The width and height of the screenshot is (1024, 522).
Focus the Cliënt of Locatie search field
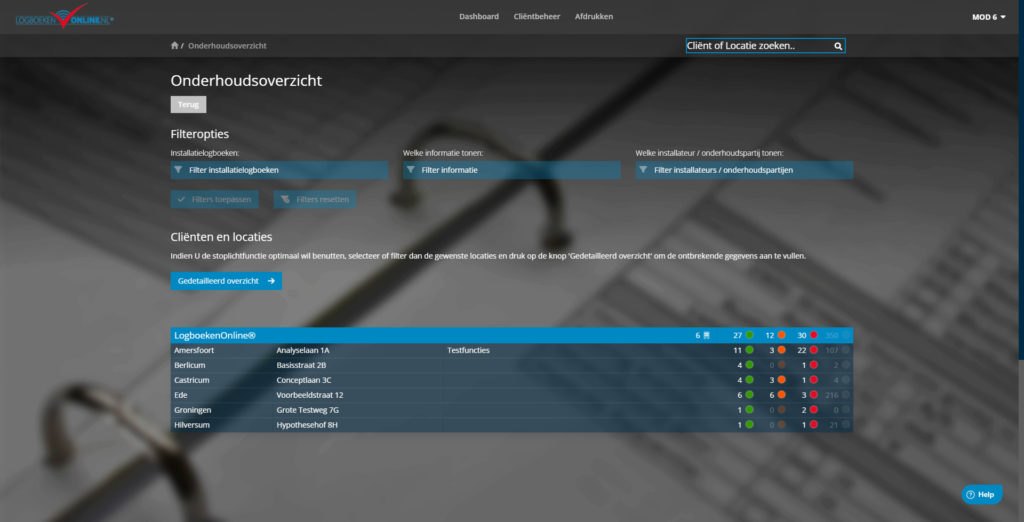coord(757,46)
